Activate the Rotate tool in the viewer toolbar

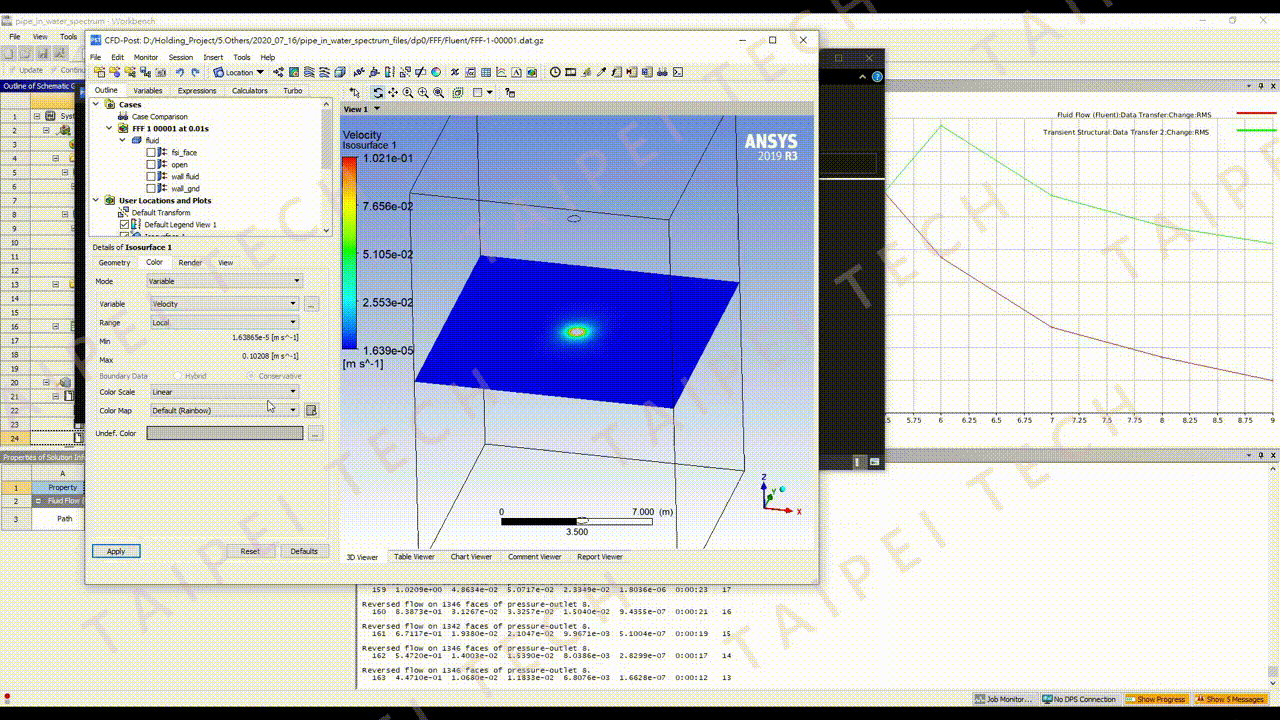tap(378, 92)
